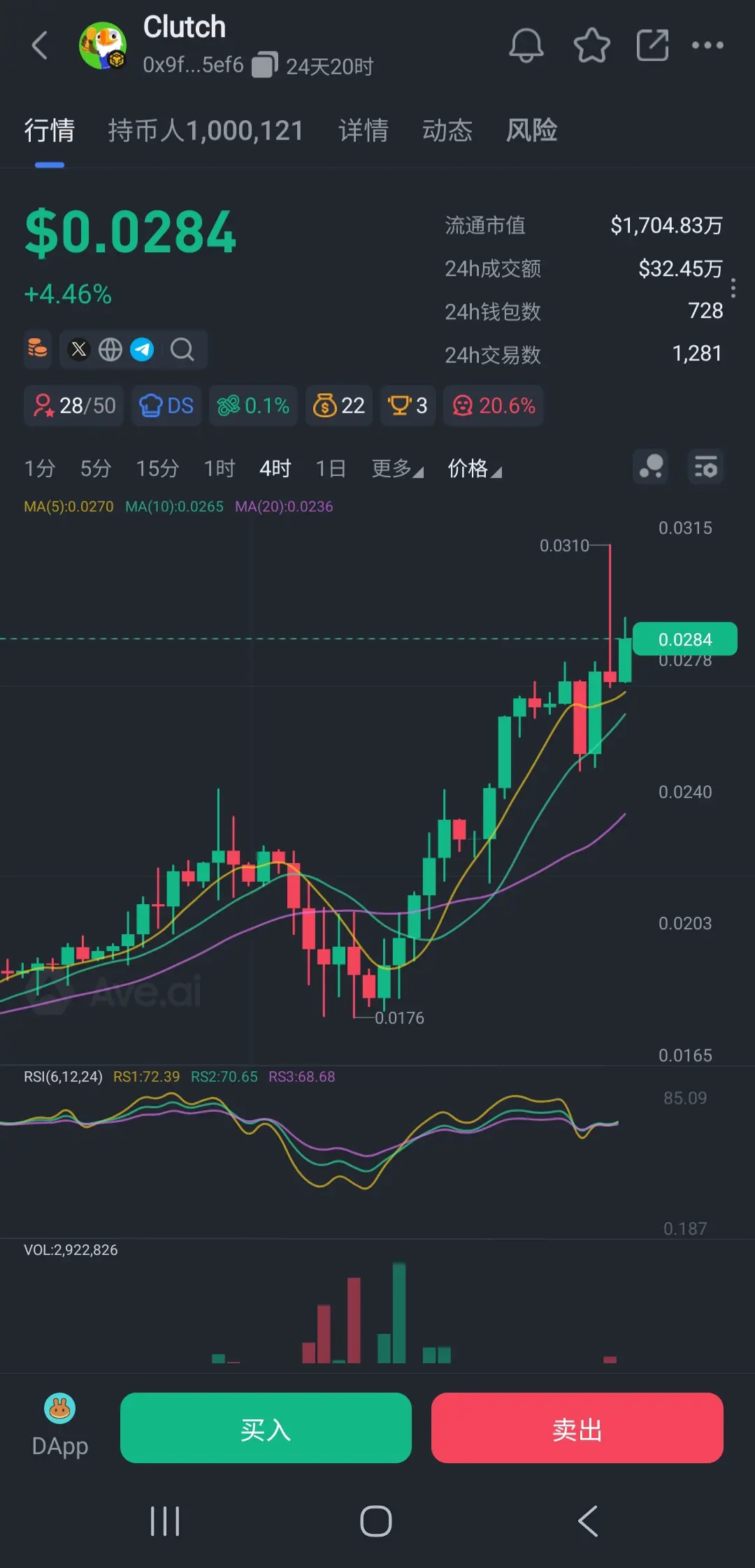This screenshot has height=1568, width=755.
Task: Open the X (Twitter) social link
Action: [79, 349]
